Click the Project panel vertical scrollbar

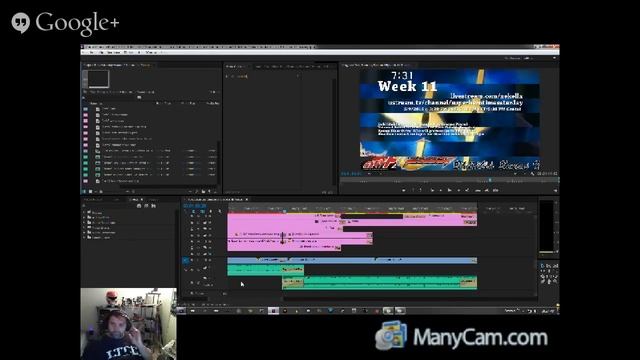coord(219,163)
